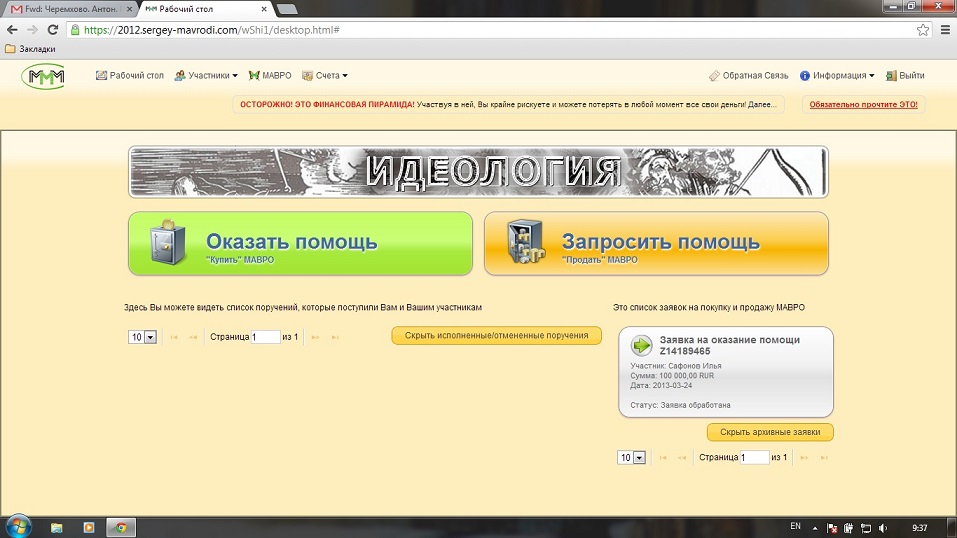Viewport: 957px width, 538px height.
Task: Click green arrow icon on заявка Z14189465
Action: (641, 345)
